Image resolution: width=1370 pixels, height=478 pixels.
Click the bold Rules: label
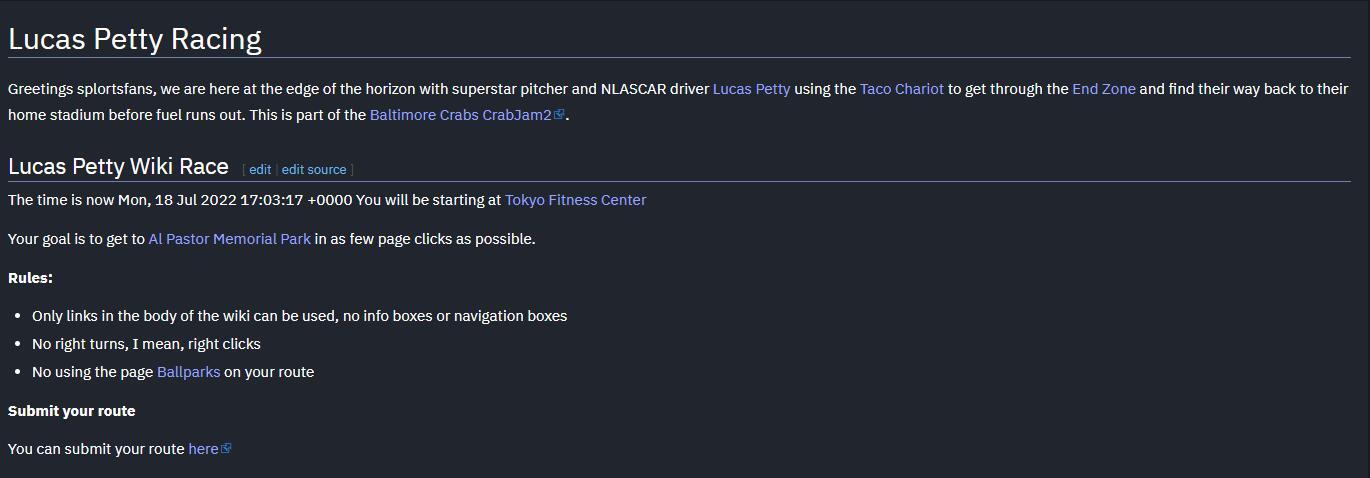click(30, 278)
